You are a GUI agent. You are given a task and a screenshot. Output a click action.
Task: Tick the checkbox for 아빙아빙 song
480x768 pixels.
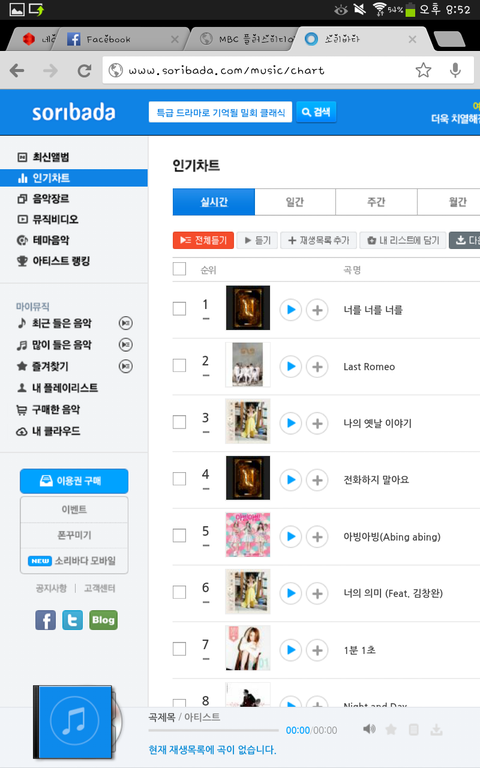coord(179,535)
